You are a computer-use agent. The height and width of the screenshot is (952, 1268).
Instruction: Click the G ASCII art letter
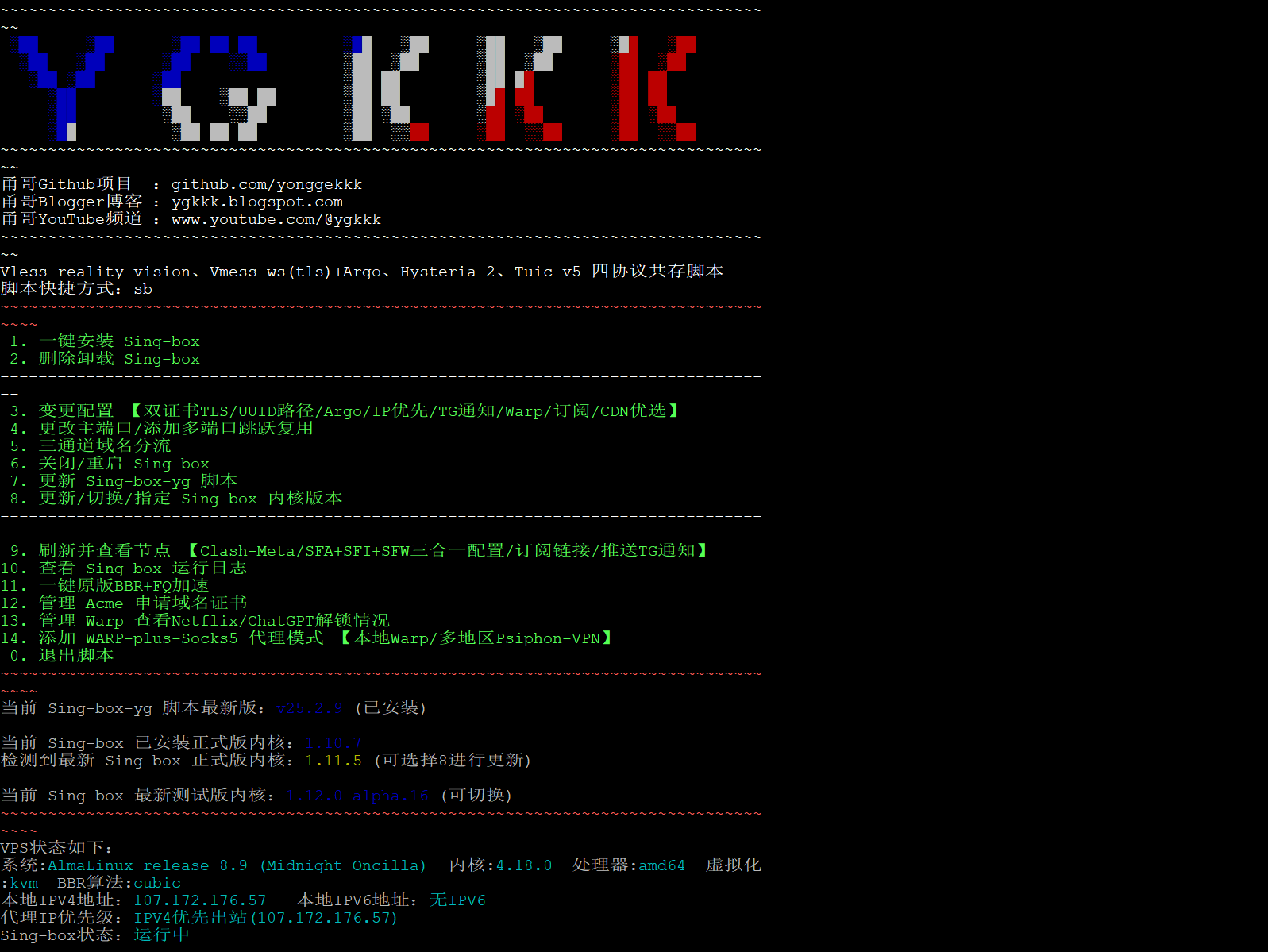pyautogui.click(x=216, y=87)
